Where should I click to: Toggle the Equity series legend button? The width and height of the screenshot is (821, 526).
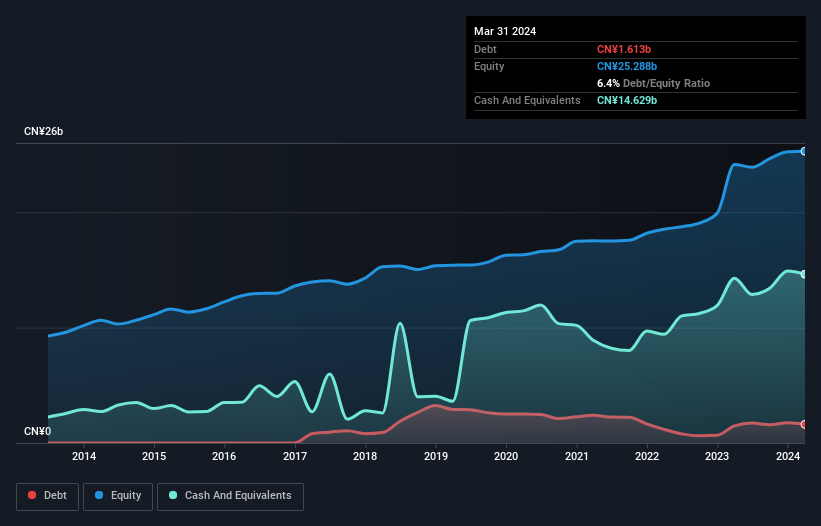(118, 496)
